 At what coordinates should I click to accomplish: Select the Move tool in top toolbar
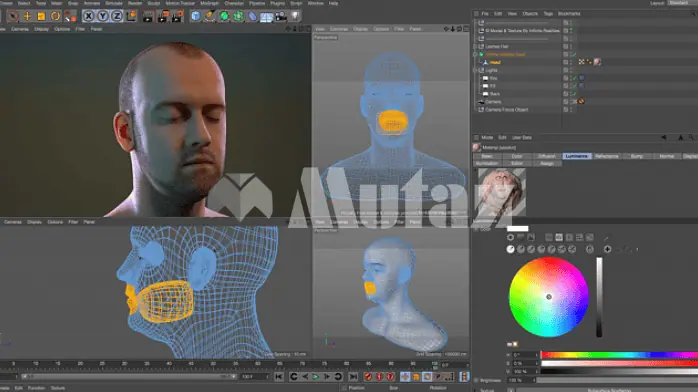(27, 16)
